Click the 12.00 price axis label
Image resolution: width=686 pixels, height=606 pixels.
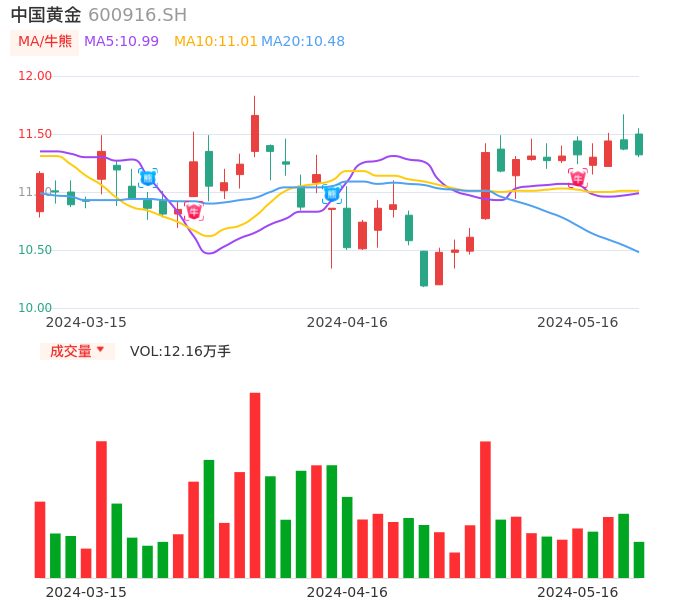[35, 76]
